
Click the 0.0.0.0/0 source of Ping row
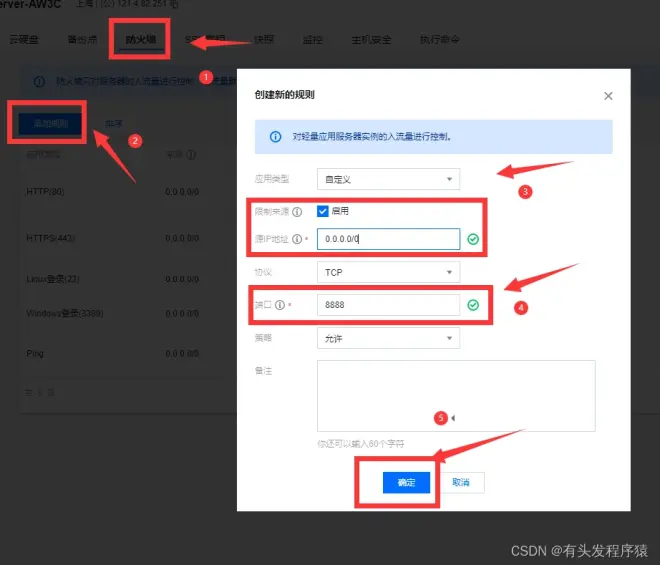pyautogui.click(x=182, y=354)
